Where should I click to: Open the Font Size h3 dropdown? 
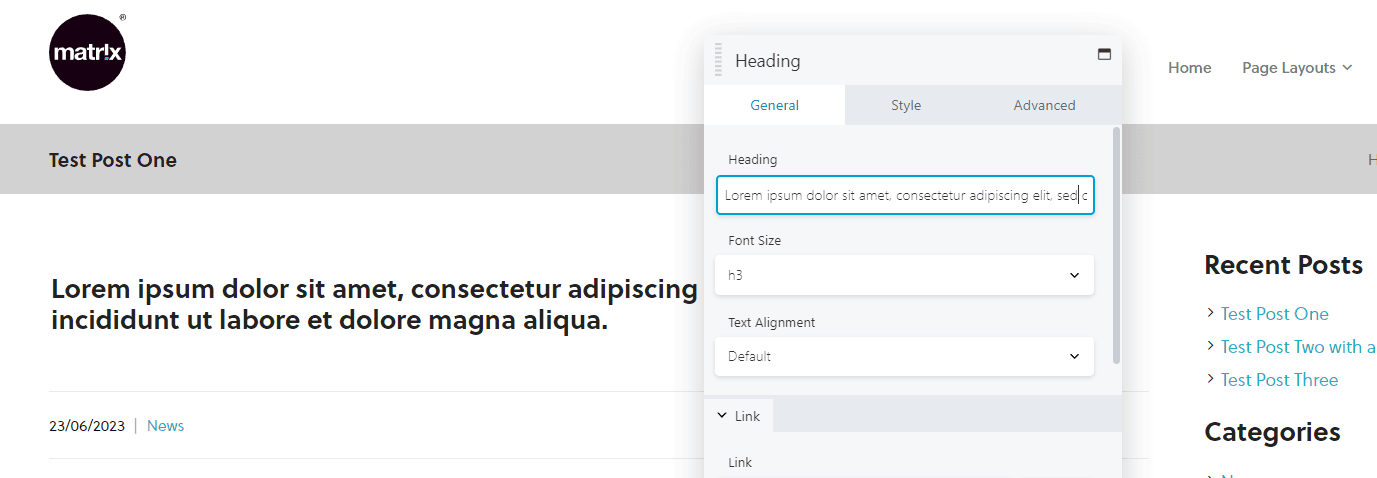904,275
